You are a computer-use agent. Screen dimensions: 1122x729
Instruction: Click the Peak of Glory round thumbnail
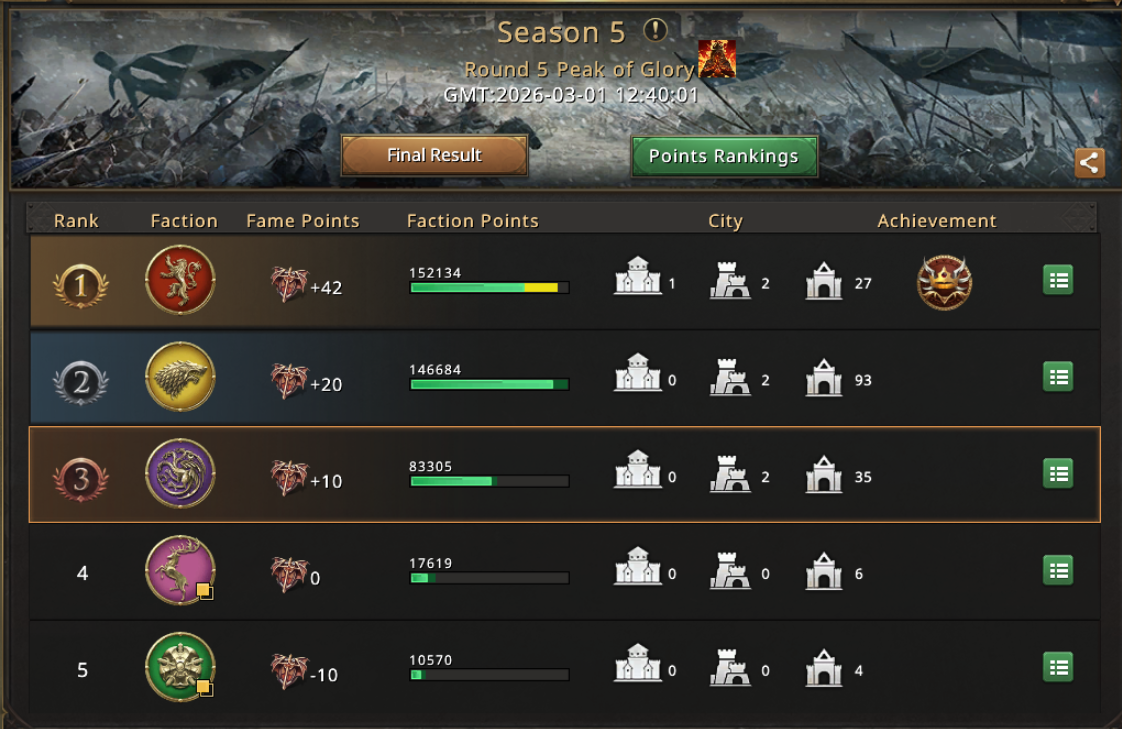click(x=717, y=59)
